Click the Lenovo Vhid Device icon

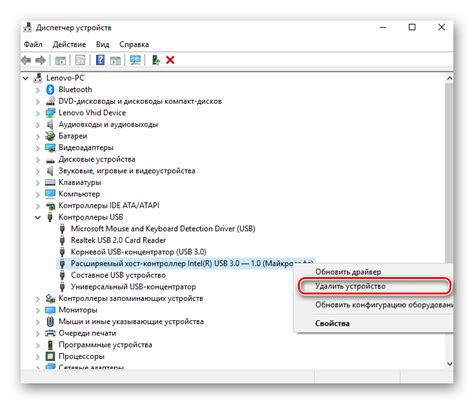[x=50, y=113]
